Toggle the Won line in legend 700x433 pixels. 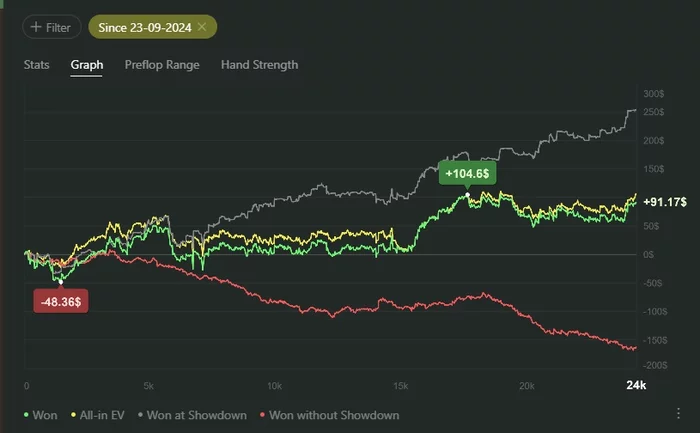(x=42, y=415)
